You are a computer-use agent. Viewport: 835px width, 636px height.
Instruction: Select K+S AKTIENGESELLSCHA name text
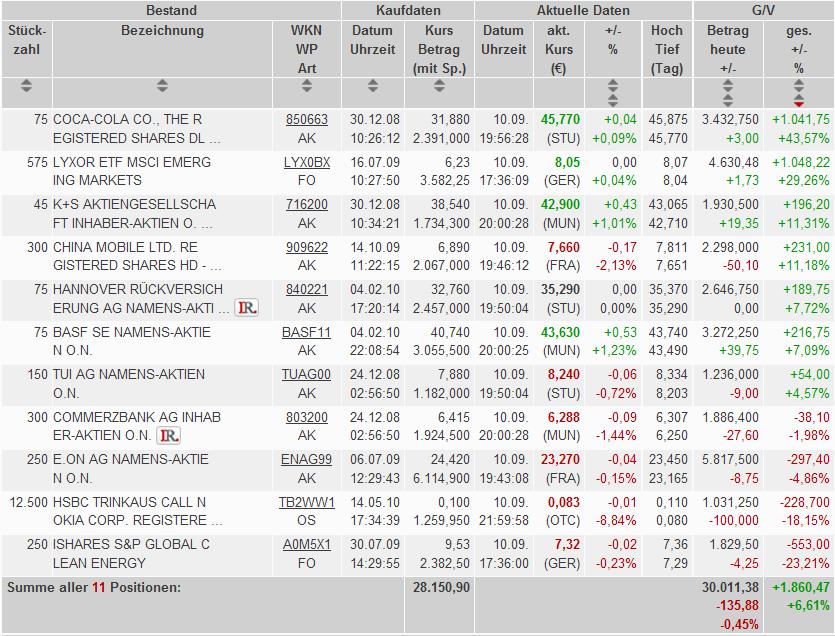134,205
